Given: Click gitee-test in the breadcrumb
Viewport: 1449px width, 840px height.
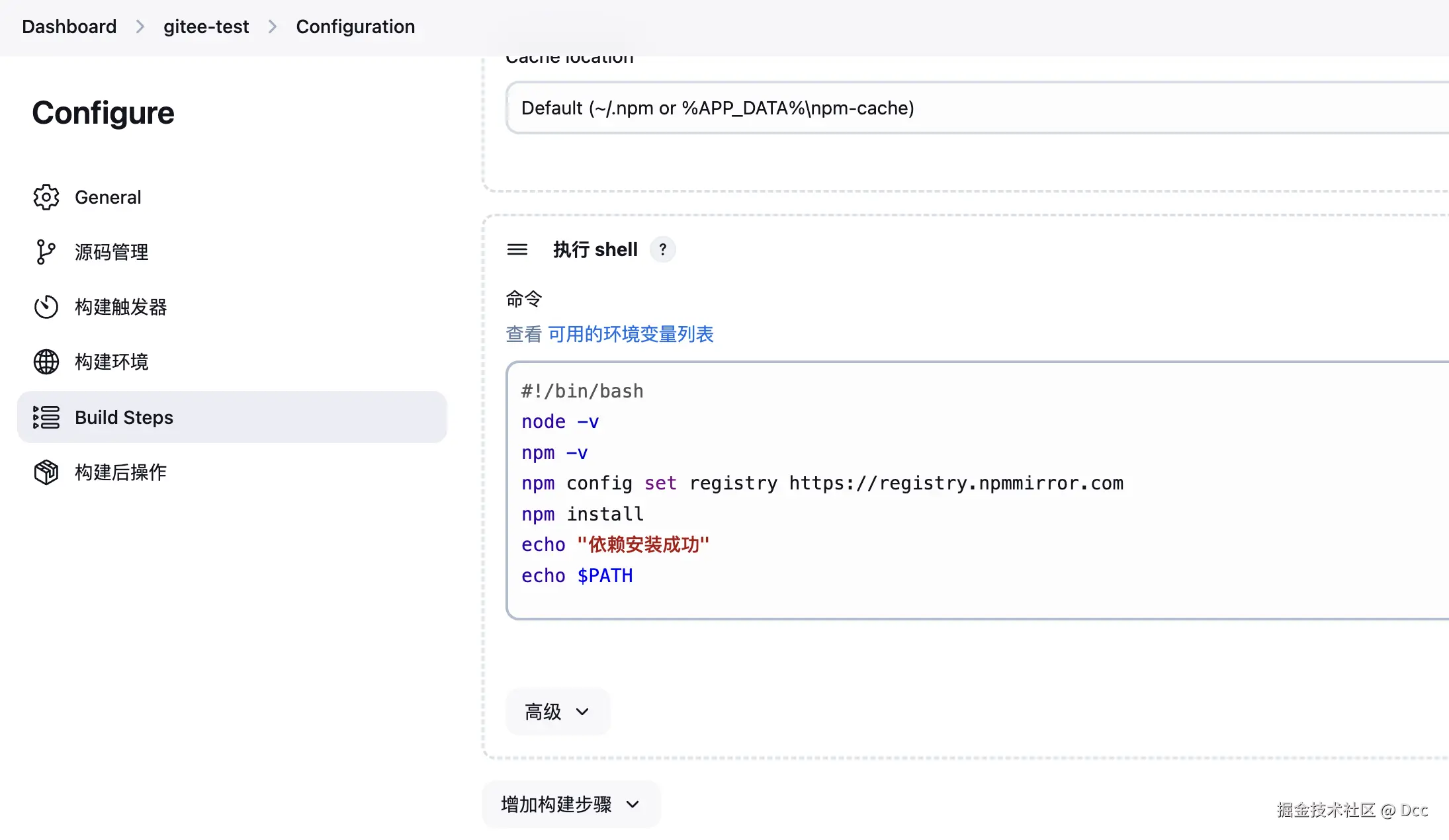Looking at the screenshot, I should click(206, 26).
